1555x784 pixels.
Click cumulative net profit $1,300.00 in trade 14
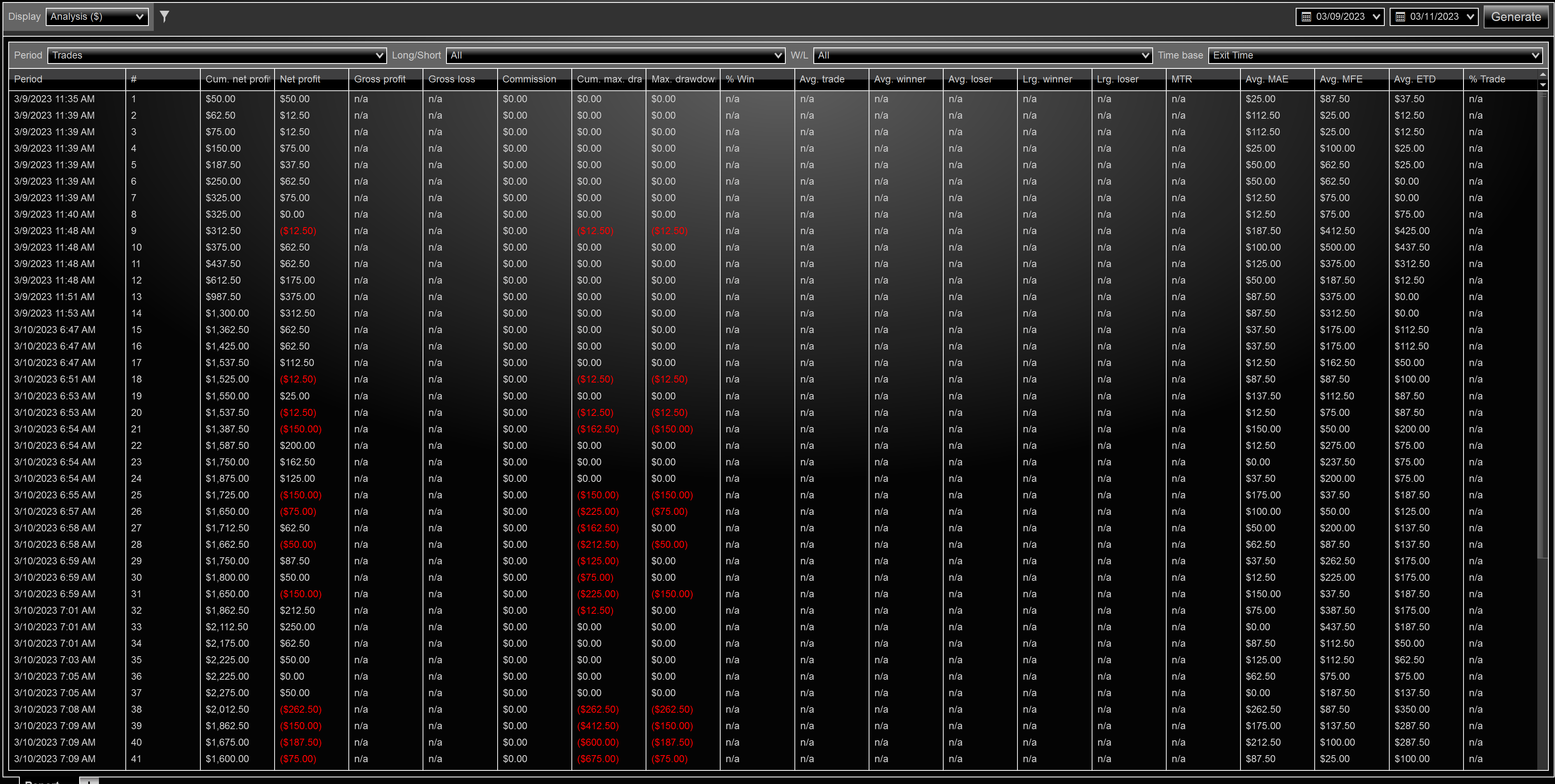[x=227, y=313]
